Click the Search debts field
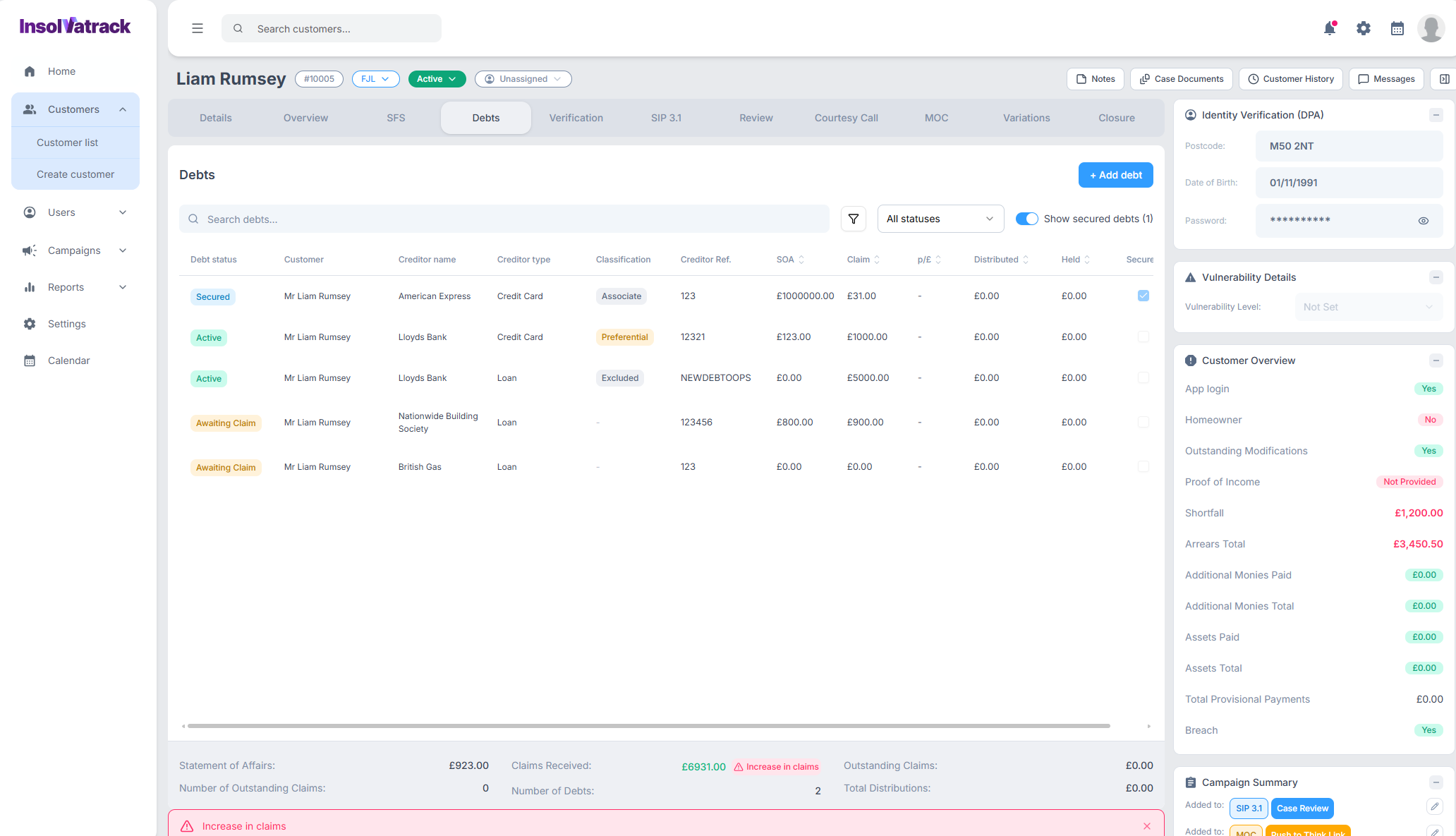Screen dimensions: 1456x836 [x=504, y=219]
